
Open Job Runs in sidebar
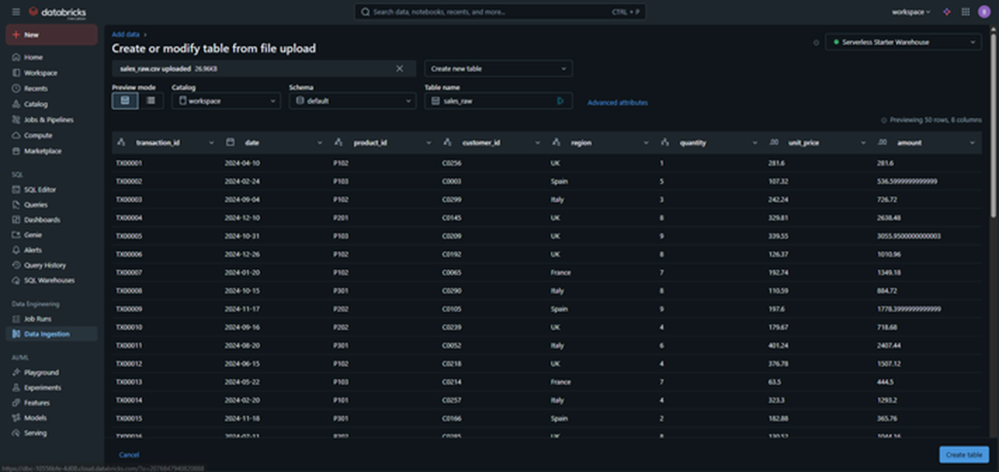tap(52, 318)
